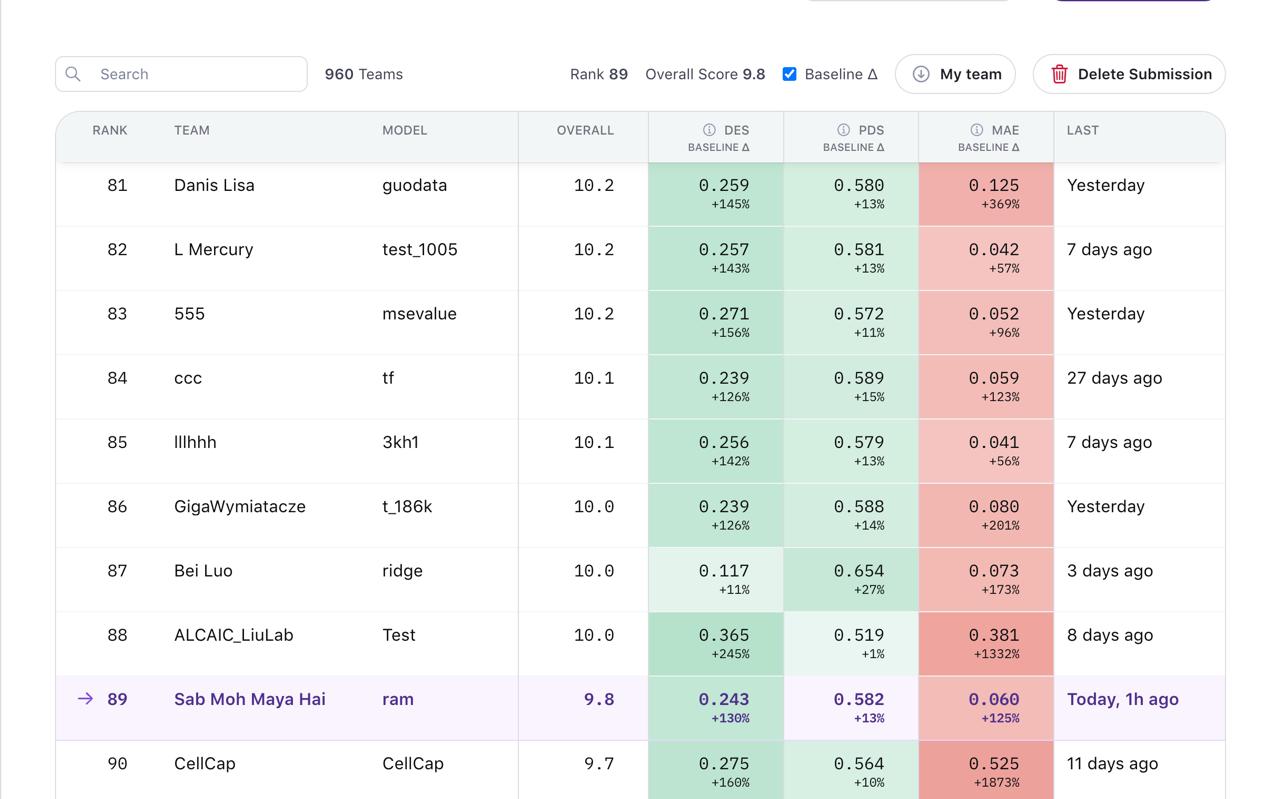The width and height of the screenshot is (1280, 799).
Task: Sort by the TEAM column header
Action: (x=192, y=130)
